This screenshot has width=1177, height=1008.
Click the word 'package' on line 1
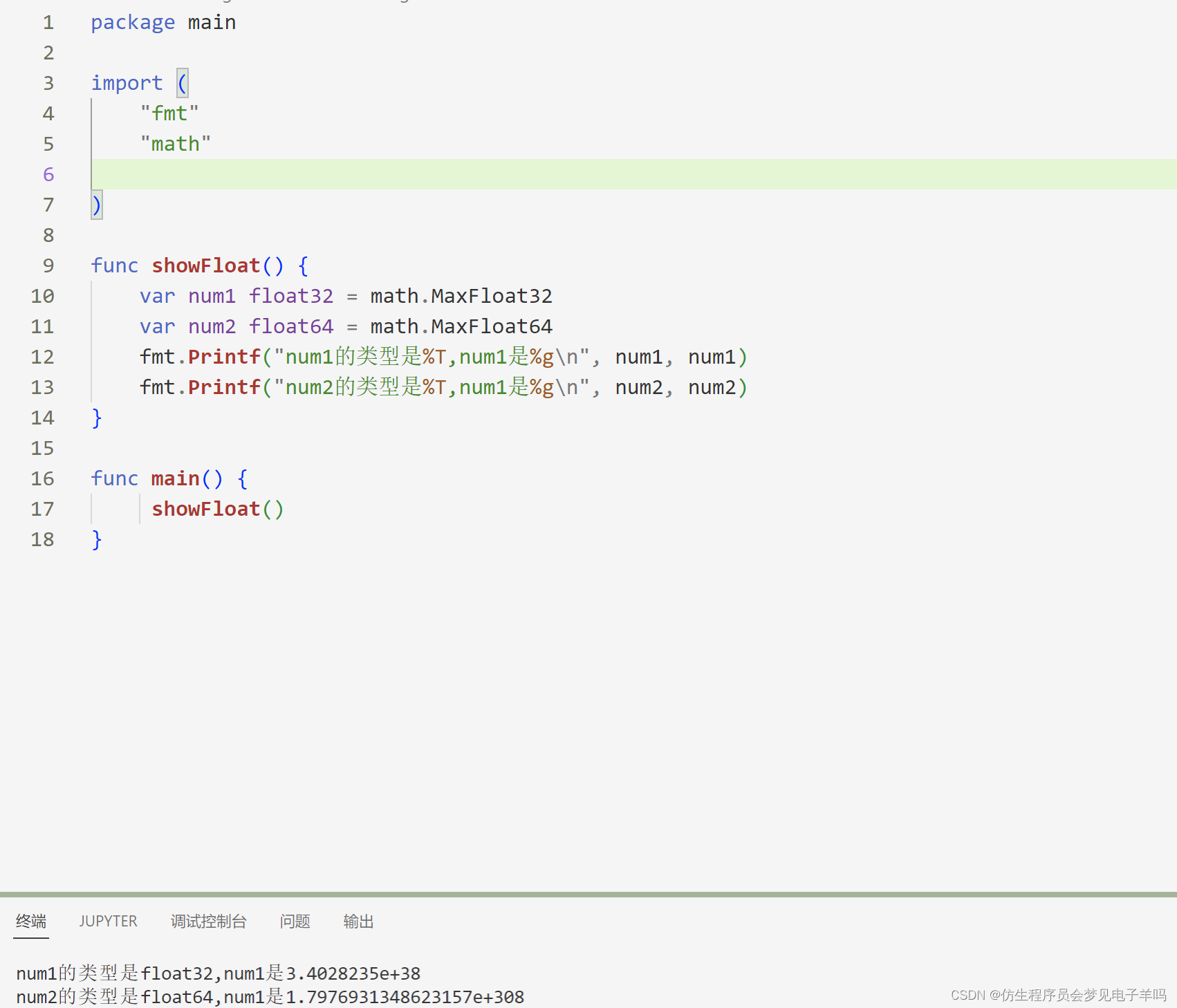(133, 22)
